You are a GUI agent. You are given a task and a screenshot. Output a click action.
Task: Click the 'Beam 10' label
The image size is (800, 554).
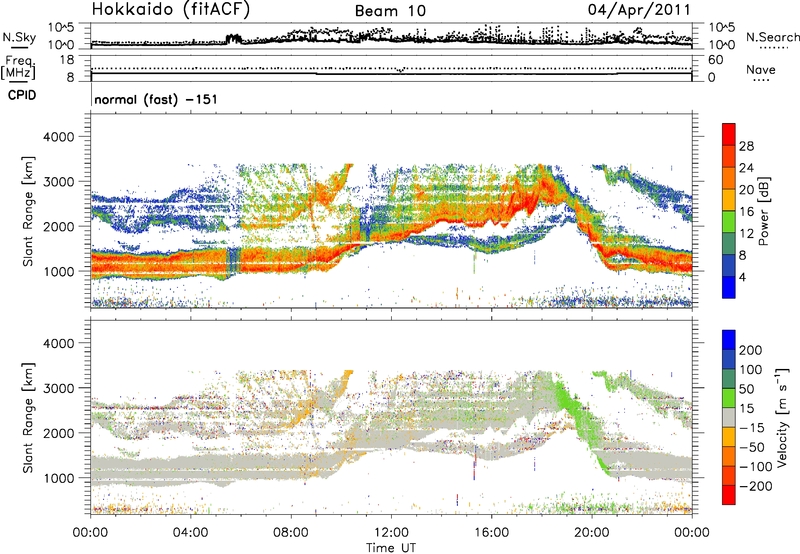click(x=390, y=11)
